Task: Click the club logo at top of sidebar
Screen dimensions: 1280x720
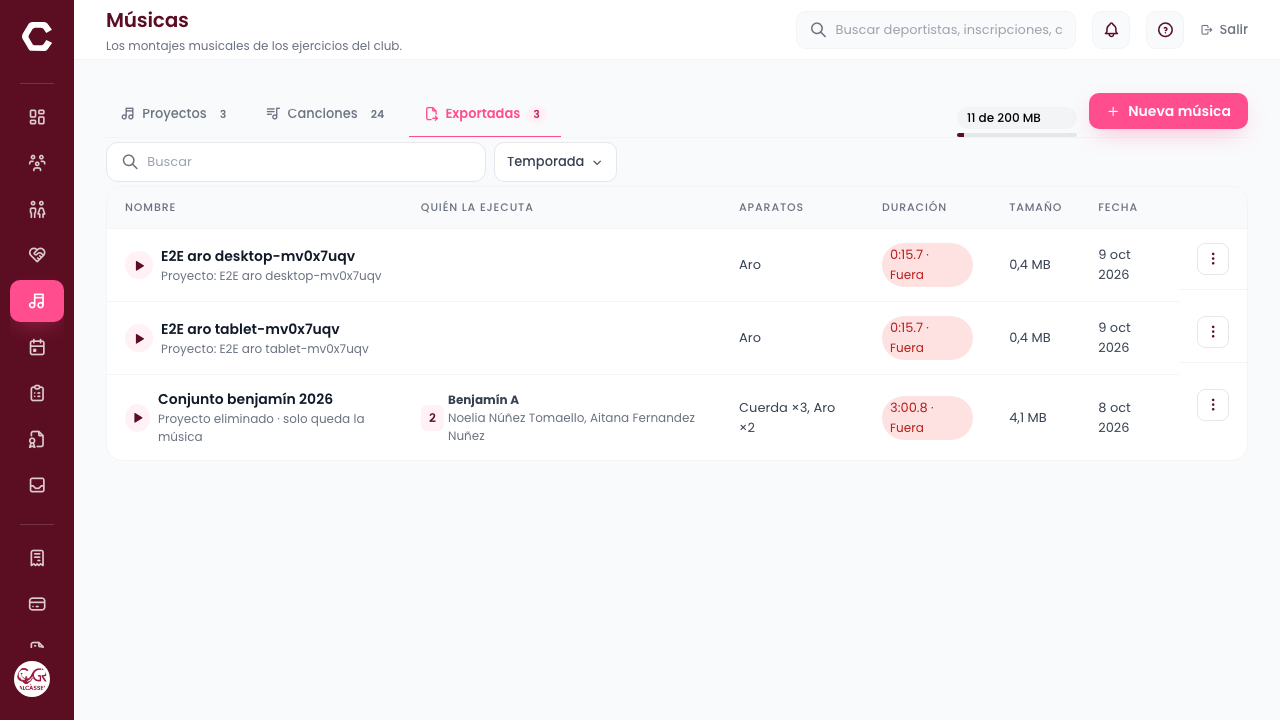Action: (x=37, y=37)
